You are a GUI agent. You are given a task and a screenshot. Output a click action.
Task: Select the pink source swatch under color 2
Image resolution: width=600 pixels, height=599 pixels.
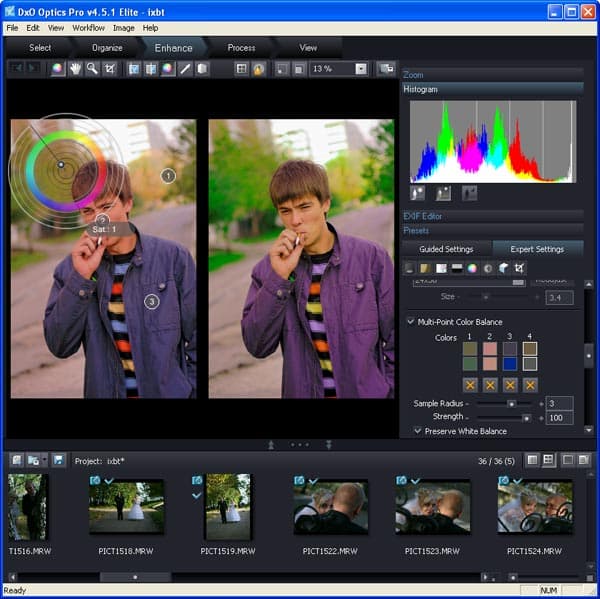pyautogui.click(x=490, y=349)
